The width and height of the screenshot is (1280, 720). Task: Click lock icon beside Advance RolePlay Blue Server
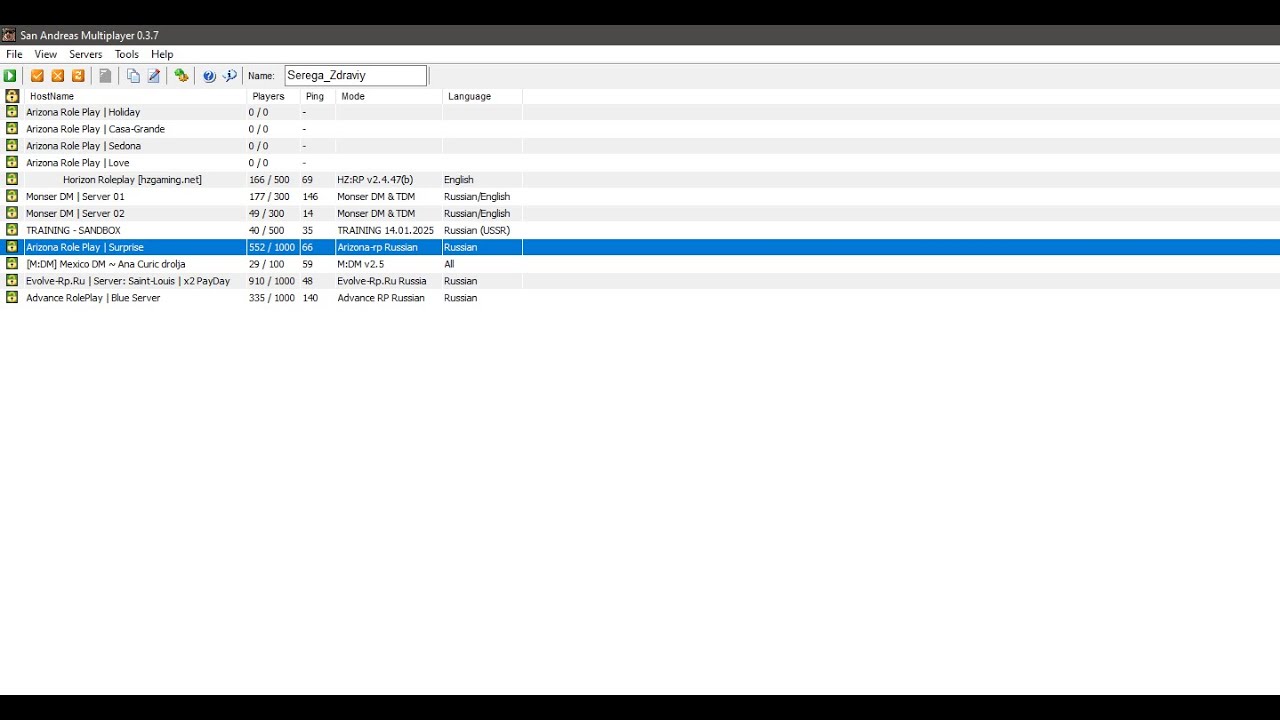click(12, 298)
